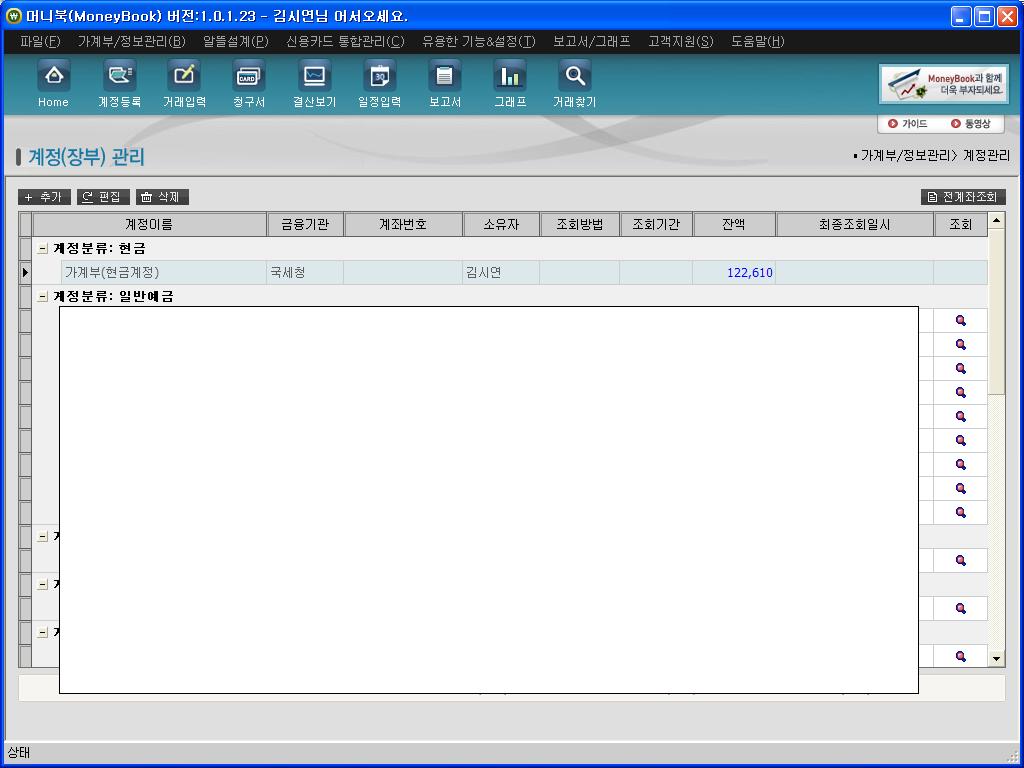The height and width of the screenshot is (768, 1024).
Task: Open 일정입력 calendar schedule icon
Action: 379,76
